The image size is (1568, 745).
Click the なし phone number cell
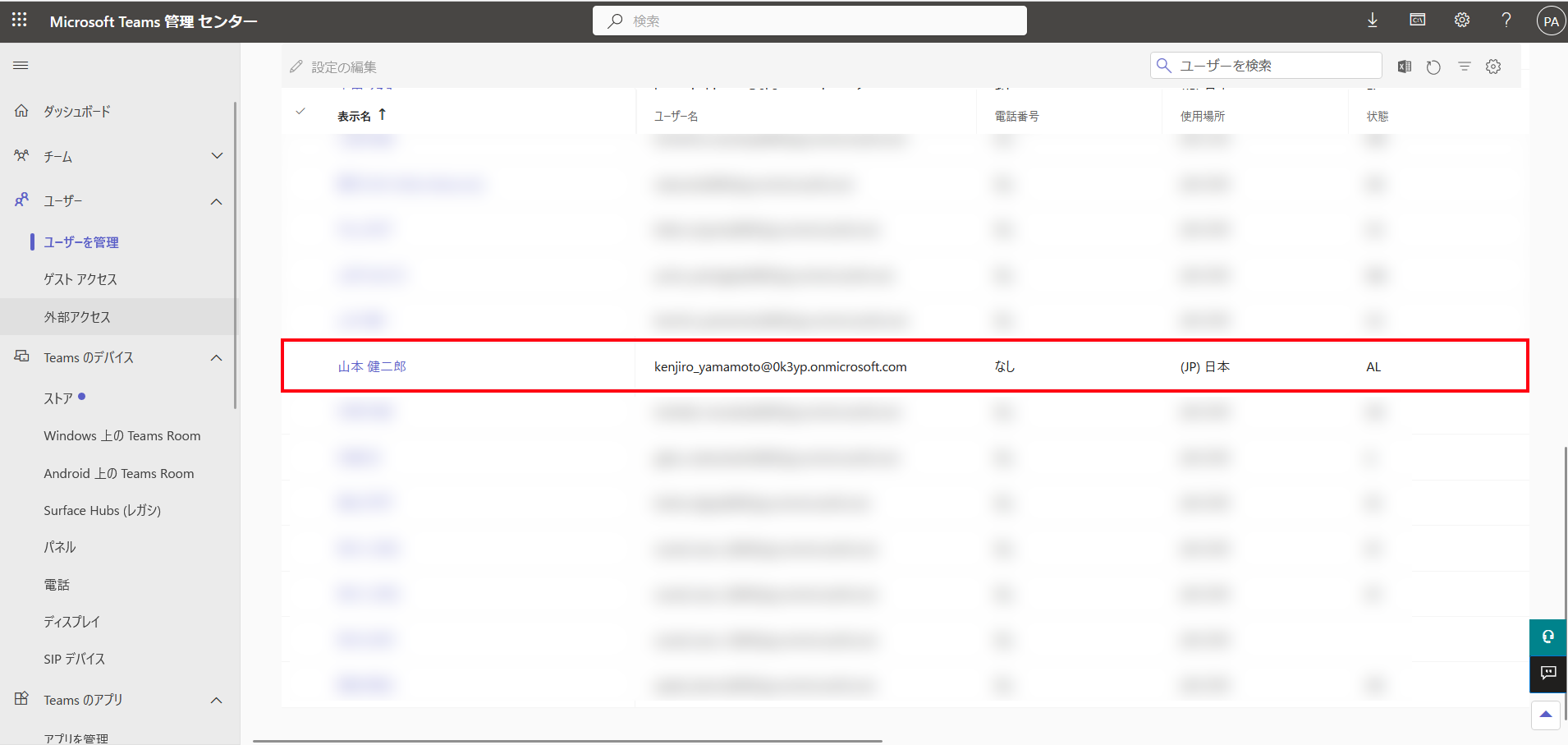pos(1005,366)
